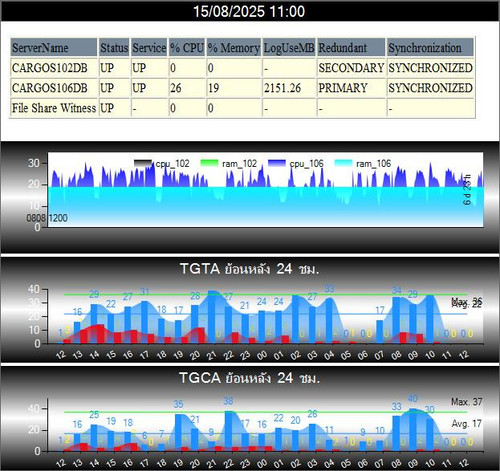Select the ram_102 legend label
The image size is (500, 471).
pos(240,164)
